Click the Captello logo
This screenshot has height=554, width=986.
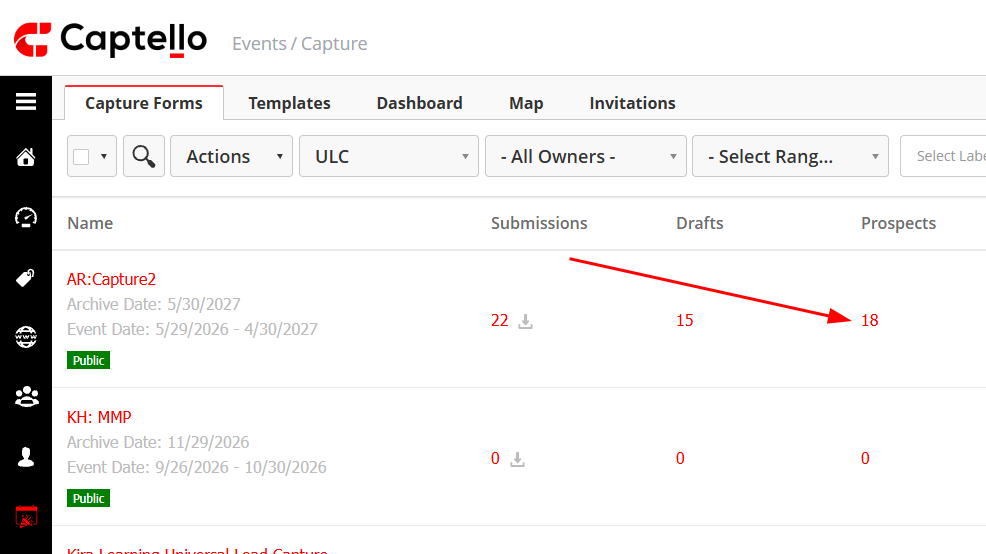(x=110, y=40)
